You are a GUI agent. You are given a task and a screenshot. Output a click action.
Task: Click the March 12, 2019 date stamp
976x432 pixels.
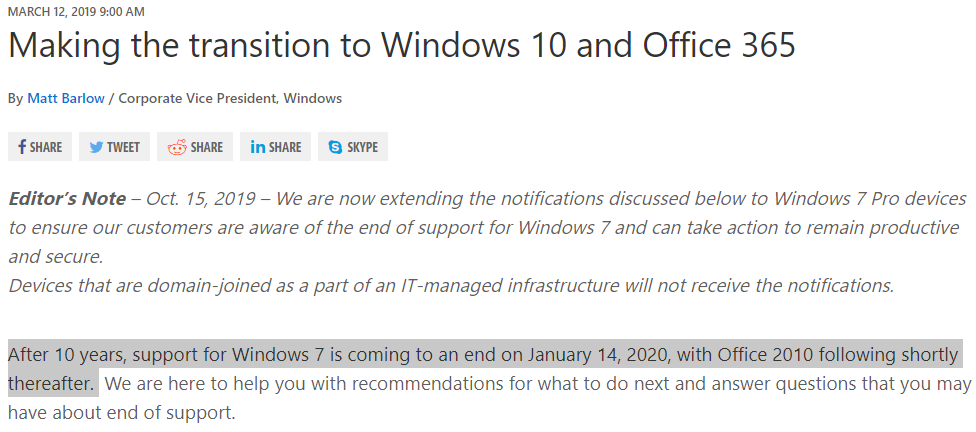pyautogui.click(x=77, y=12)
